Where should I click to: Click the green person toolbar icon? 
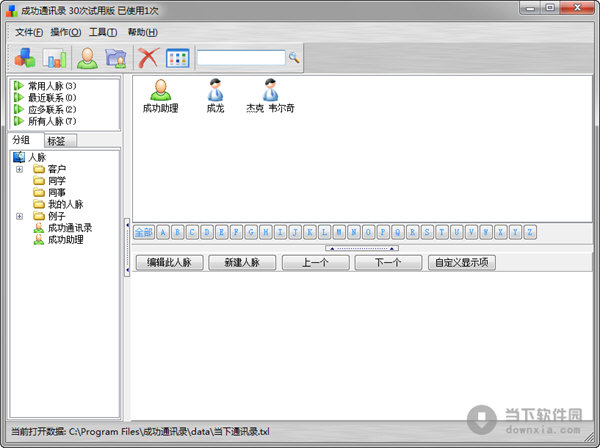tap(87, 58)
